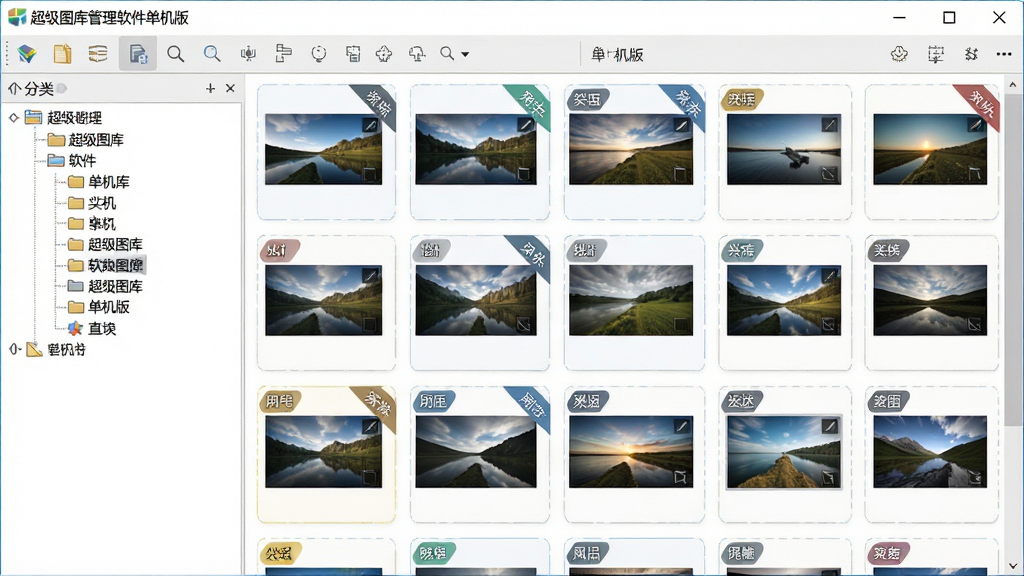Tick the selection box on the red-tagged card image
Image resolution: width=1024 pixels, height=576 pixels.
pos(370,325)
